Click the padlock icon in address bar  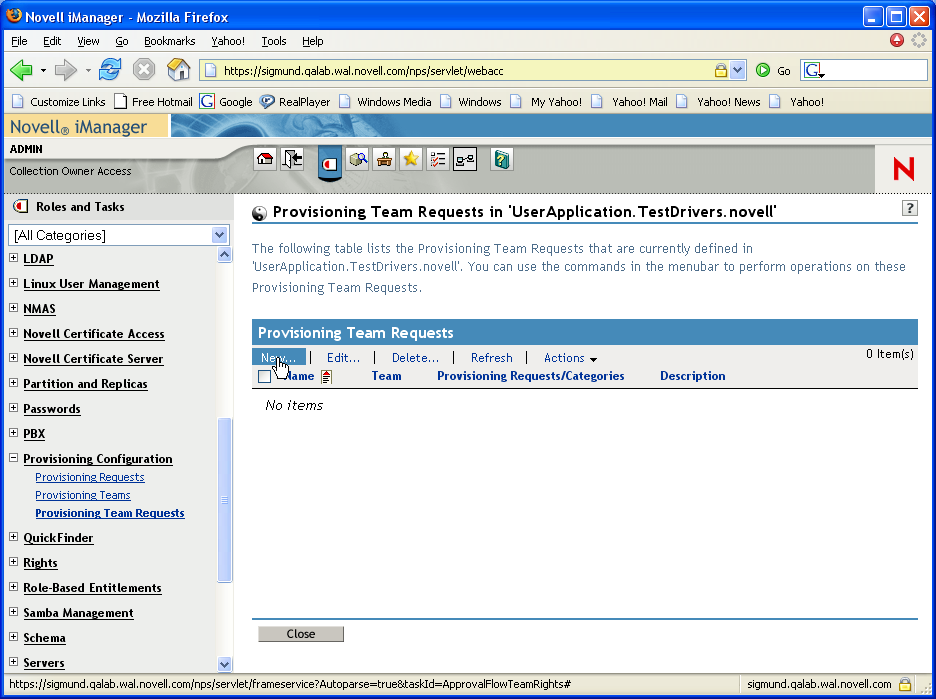[x=721, y=70]
